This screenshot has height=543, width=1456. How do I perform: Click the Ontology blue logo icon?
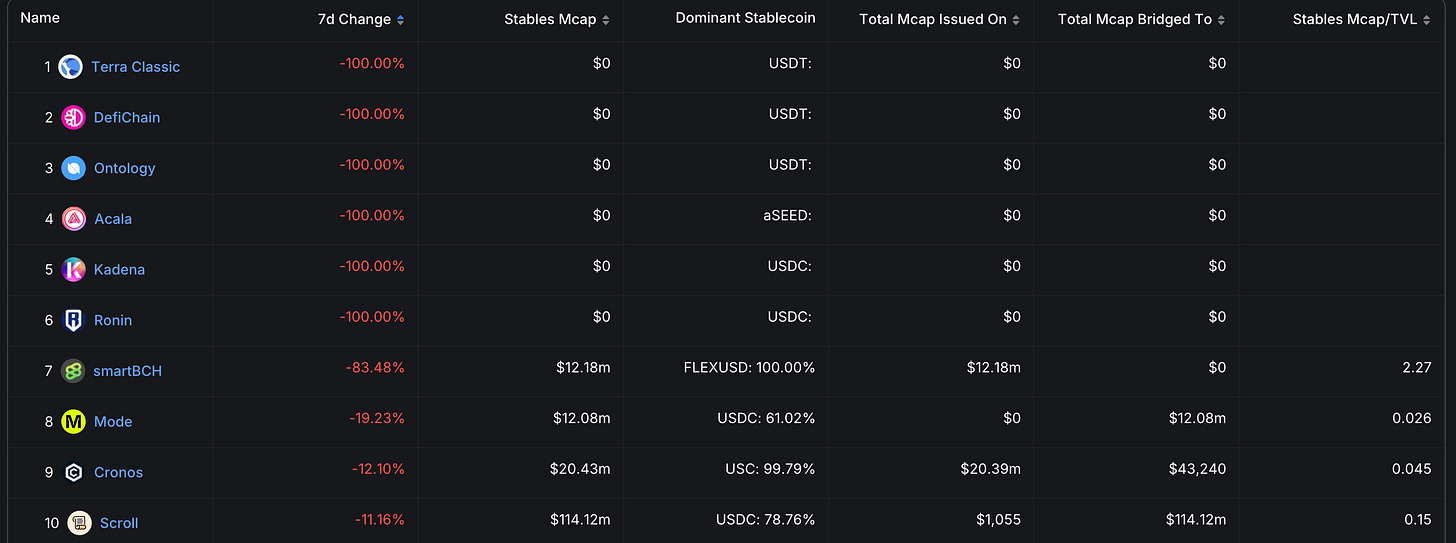click(73, 168)
